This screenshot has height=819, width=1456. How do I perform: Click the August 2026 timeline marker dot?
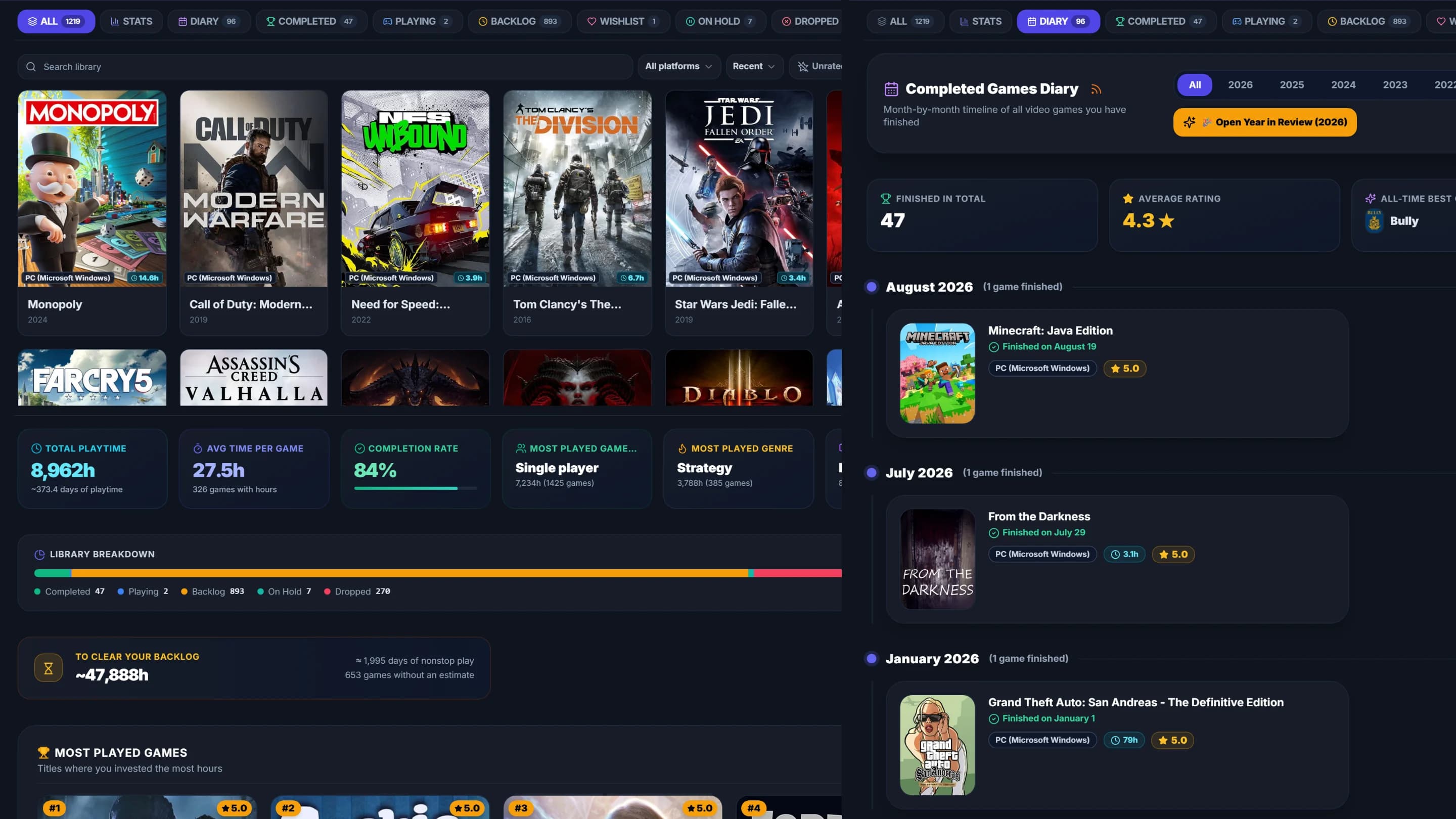[872, 287]
